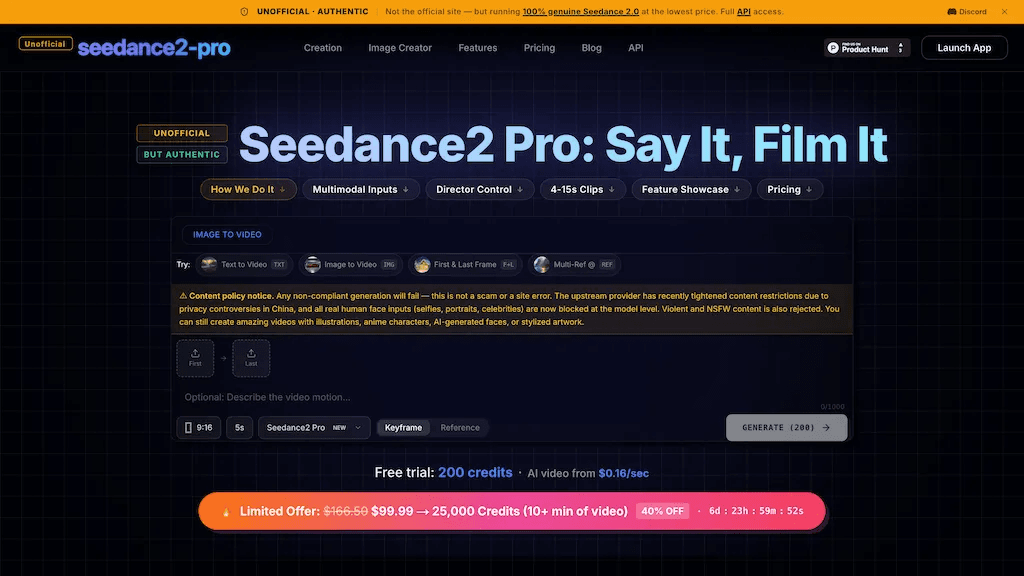
Task: Click the Launch App button
Action: 964,48
